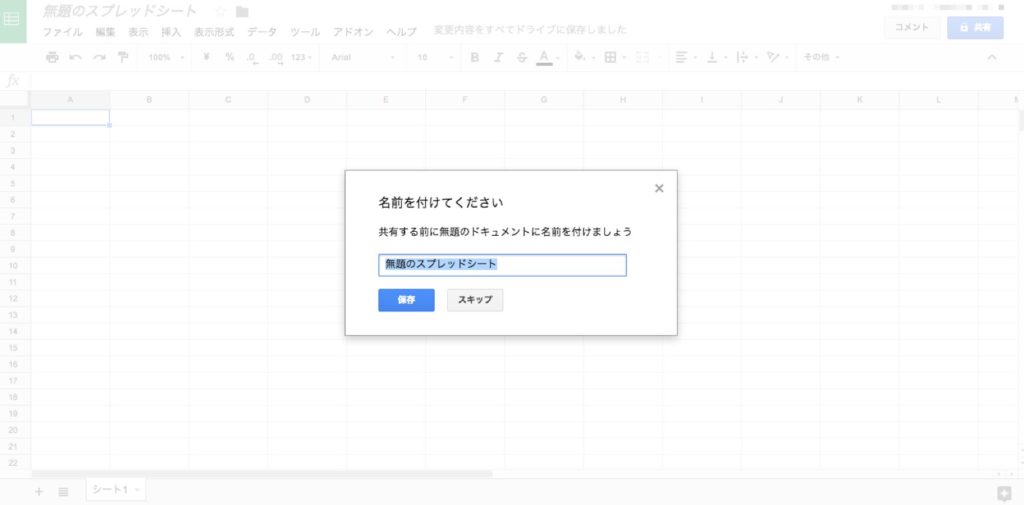Viewport: 1024px width, 505px height.
Task: Select the paint format roller icon
Action: point(123,57)
